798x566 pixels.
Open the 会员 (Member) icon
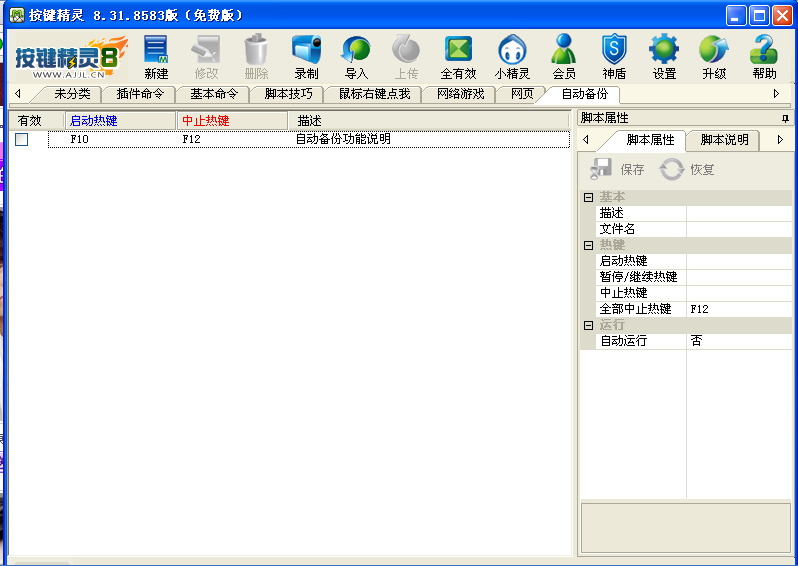(564, 57)
